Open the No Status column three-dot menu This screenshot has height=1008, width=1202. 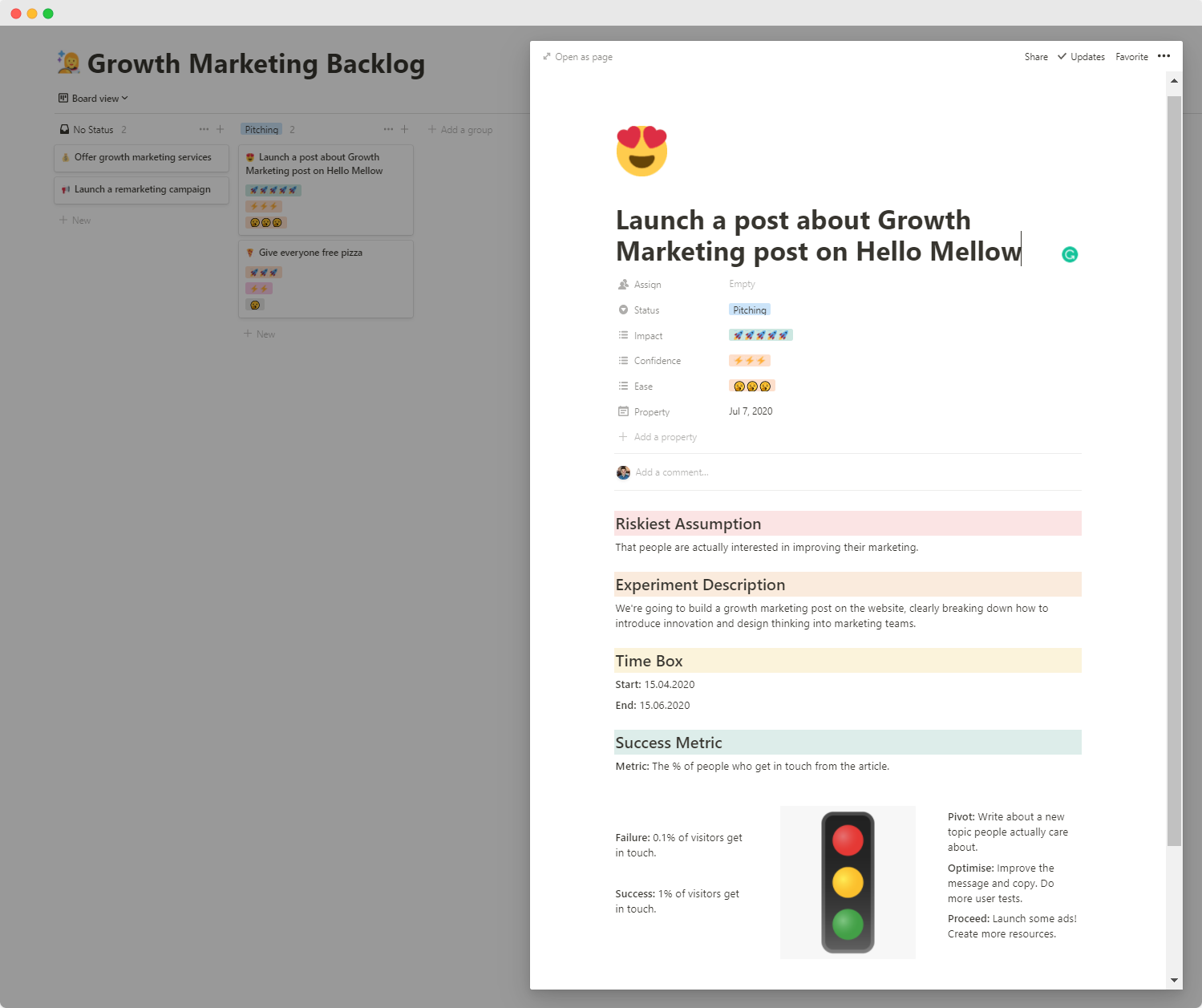(x=204, y=129)
